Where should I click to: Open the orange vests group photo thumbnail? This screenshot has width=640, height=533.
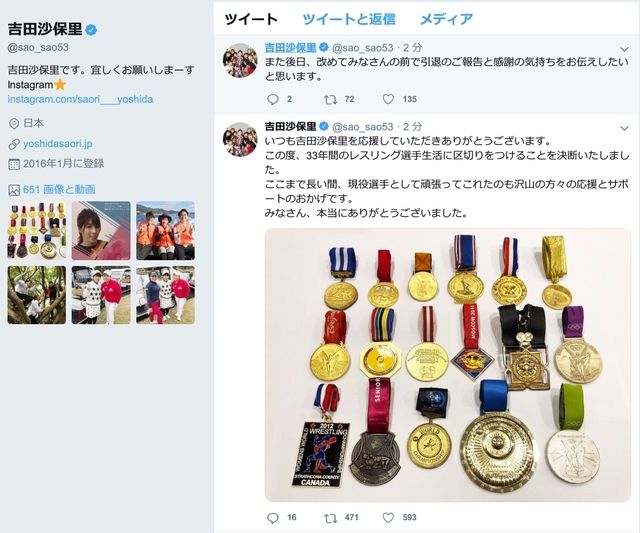[165, 231]
